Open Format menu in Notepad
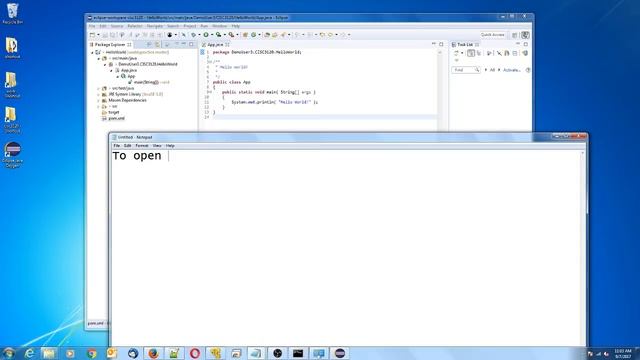 click(142, 146)
